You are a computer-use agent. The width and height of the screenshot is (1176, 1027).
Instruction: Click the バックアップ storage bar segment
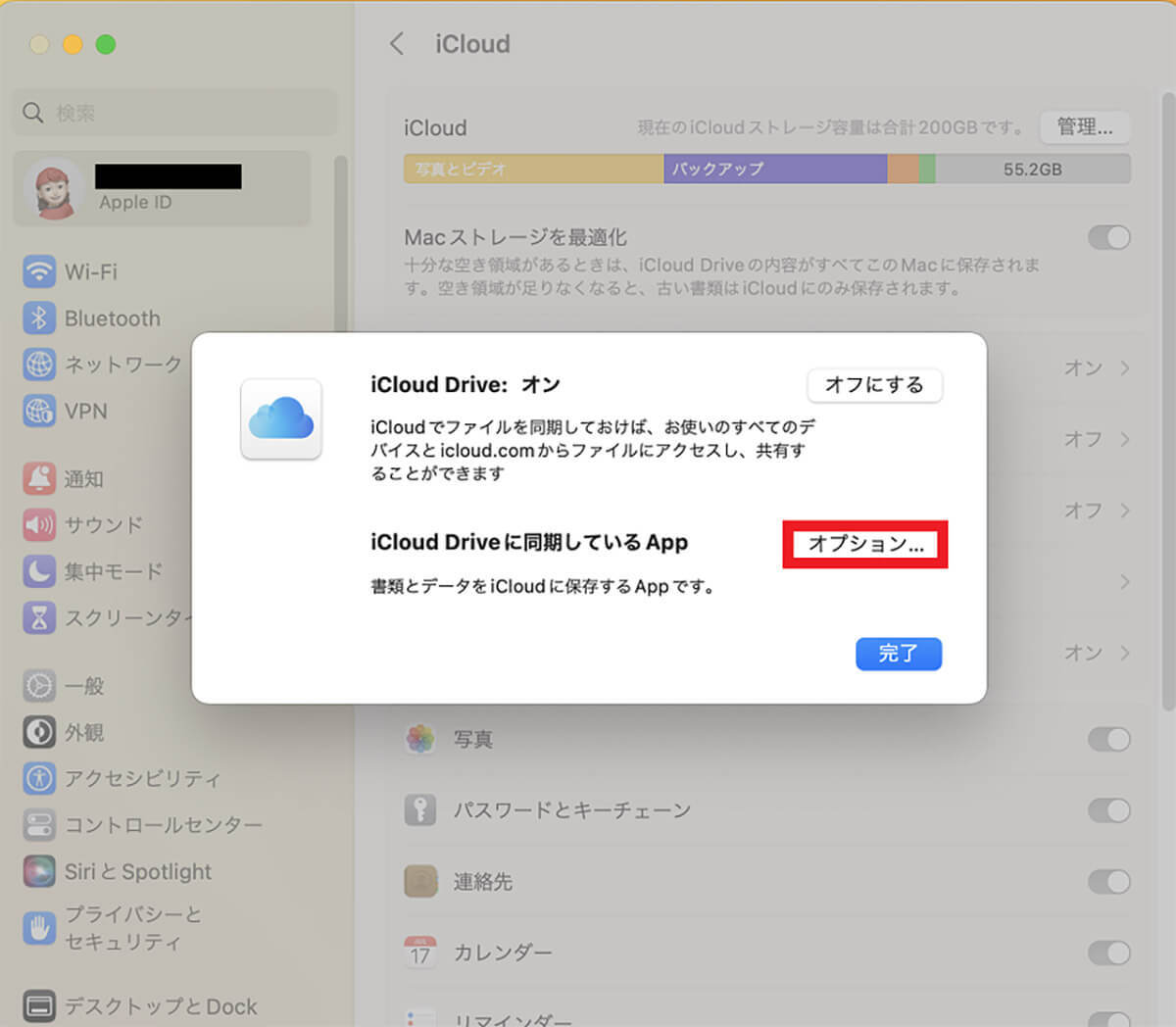click(775, 169)
